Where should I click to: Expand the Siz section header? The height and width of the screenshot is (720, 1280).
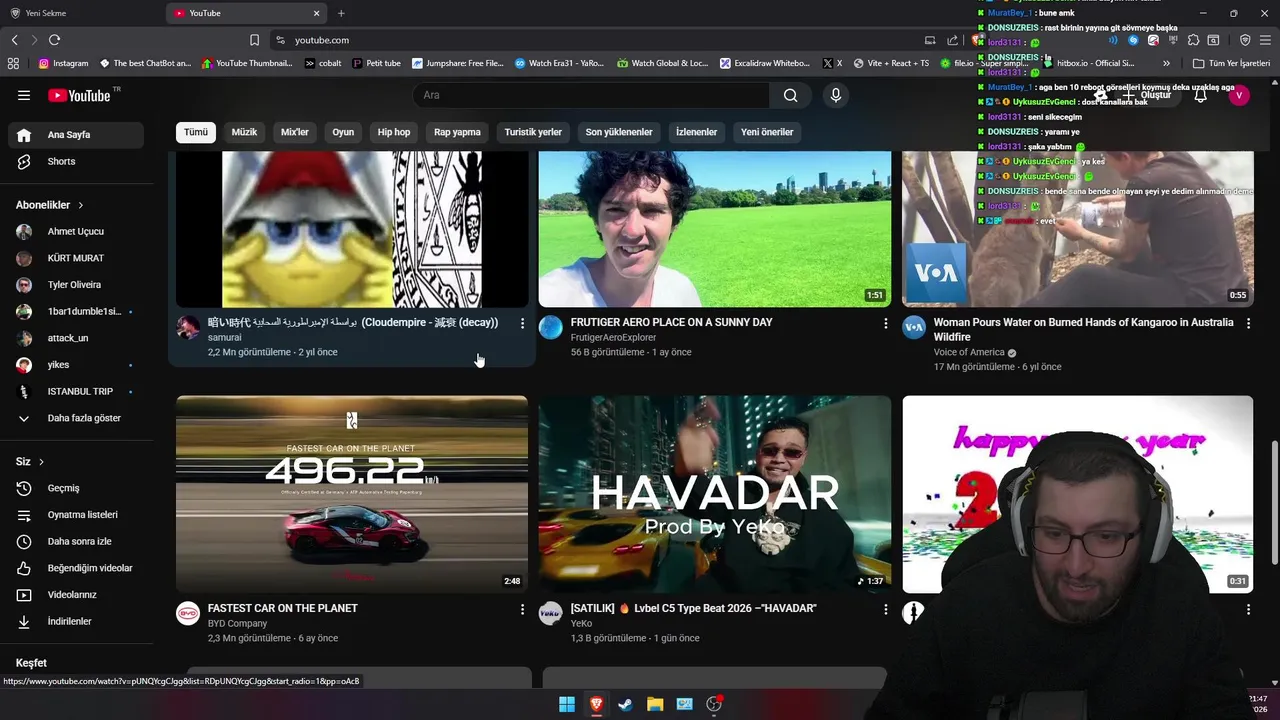click(x=30, y=462)
